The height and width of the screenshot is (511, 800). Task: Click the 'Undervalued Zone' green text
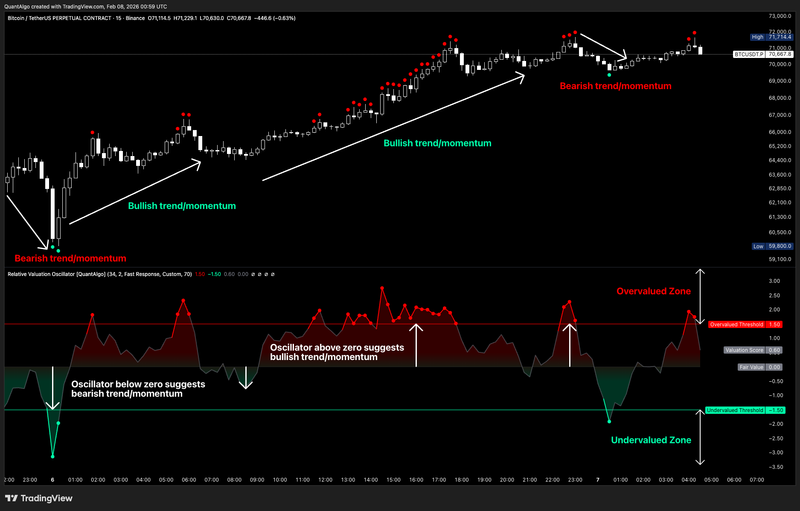click(651, 440)
